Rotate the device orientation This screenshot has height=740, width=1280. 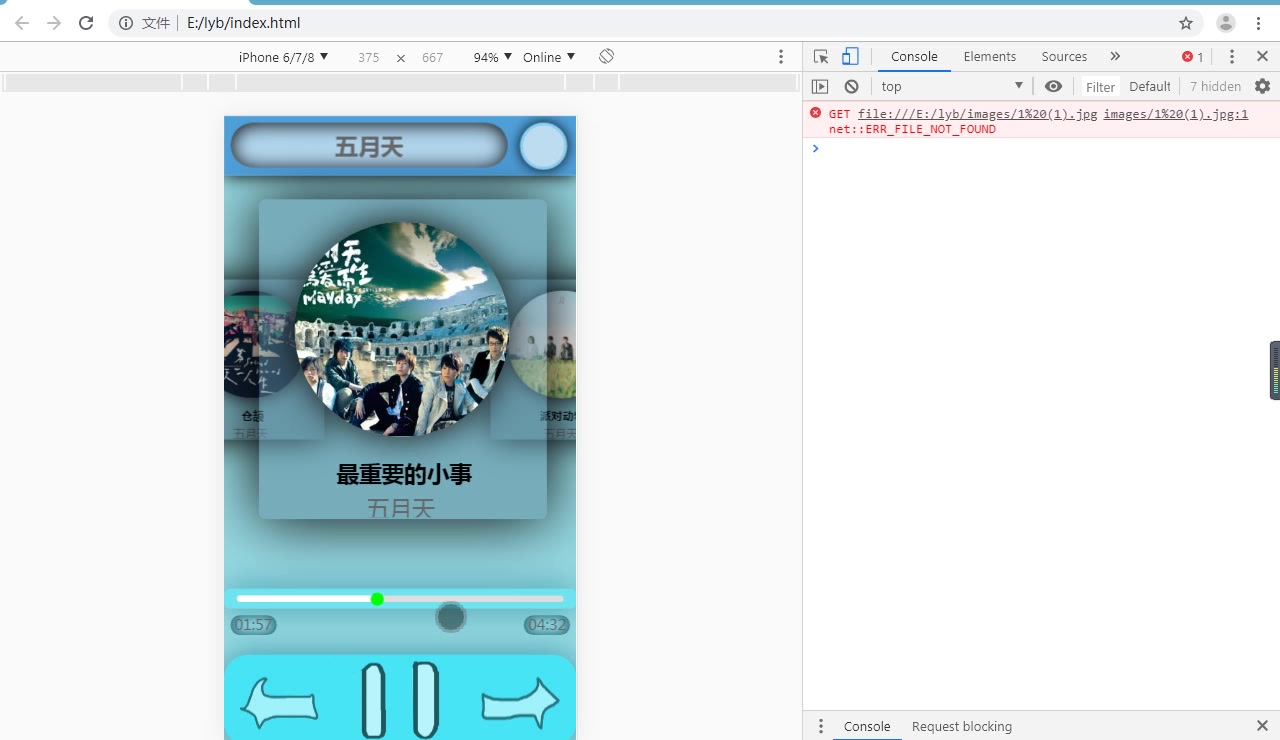(x=606, y=57)
